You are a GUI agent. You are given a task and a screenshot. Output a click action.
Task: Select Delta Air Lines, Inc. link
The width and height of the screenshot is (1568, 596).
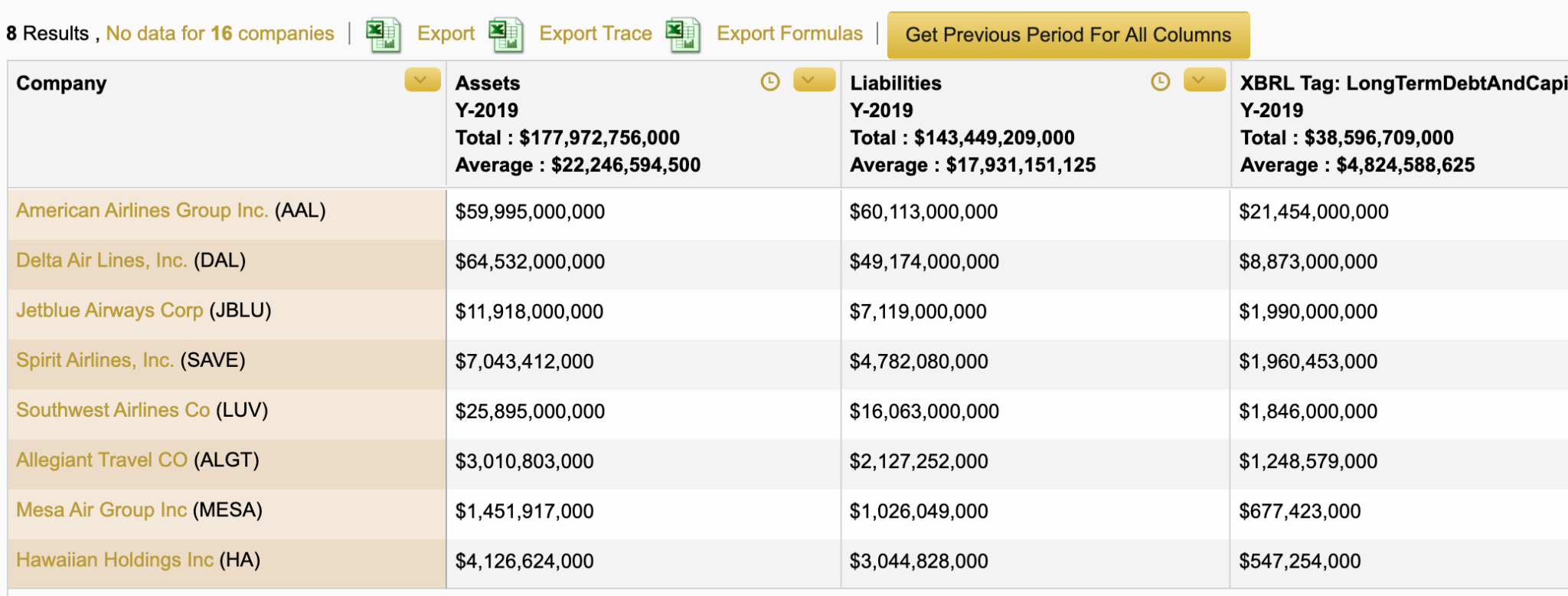[101, 260]
